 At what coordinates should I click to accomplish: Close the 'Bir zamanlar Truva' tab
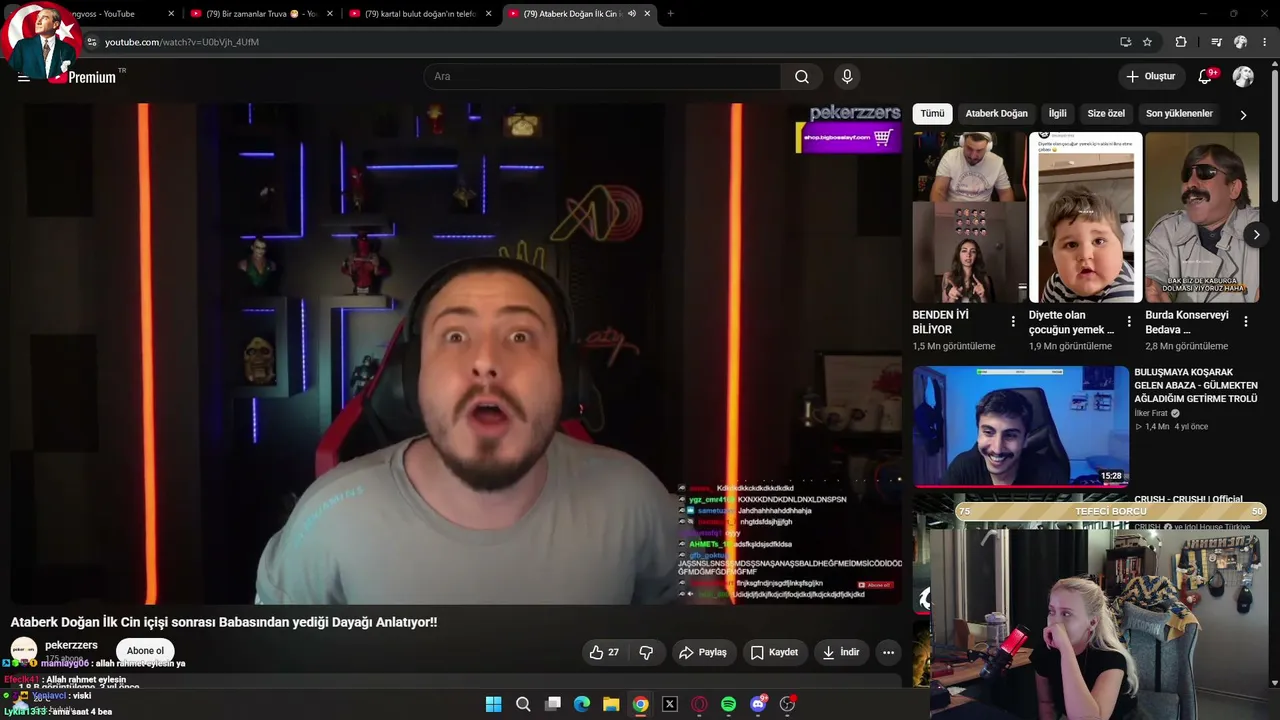[x=329, y=14]
